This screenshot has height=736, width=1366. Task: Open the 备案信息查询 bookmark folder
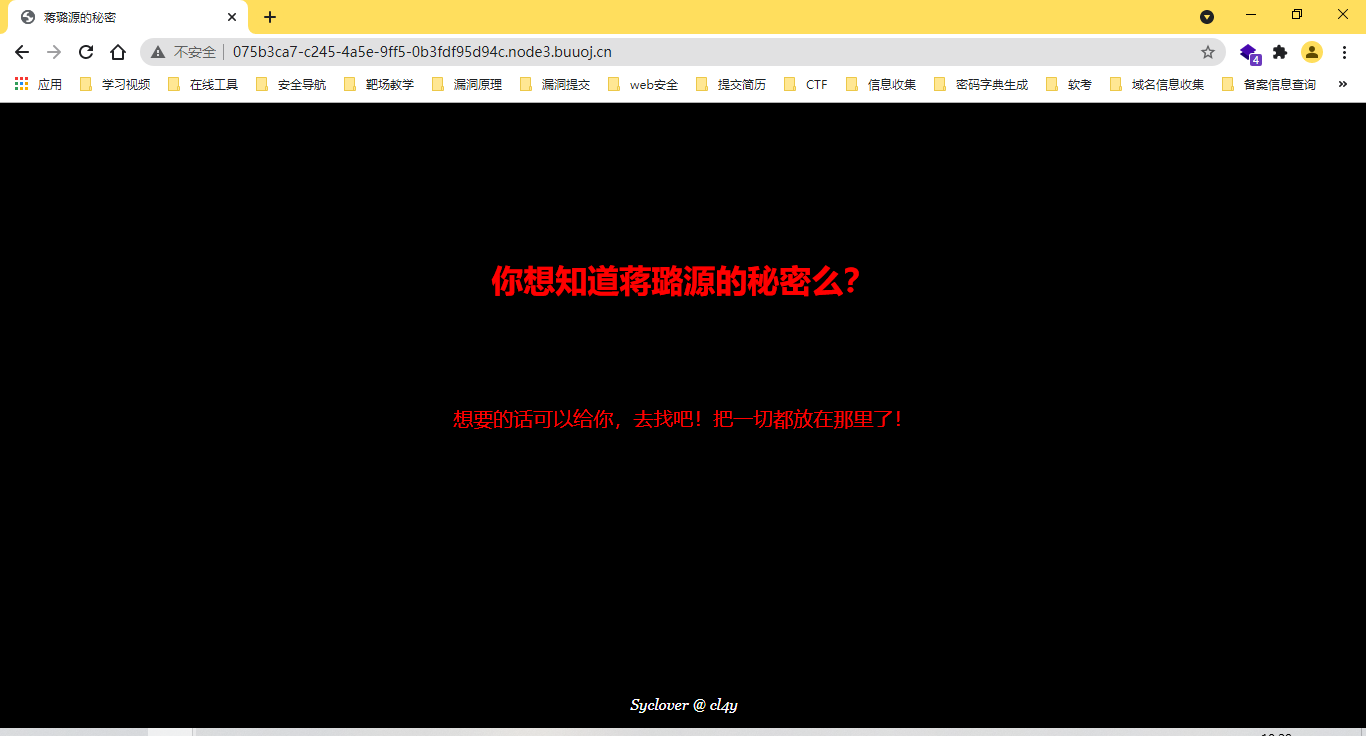point(1269,85)
